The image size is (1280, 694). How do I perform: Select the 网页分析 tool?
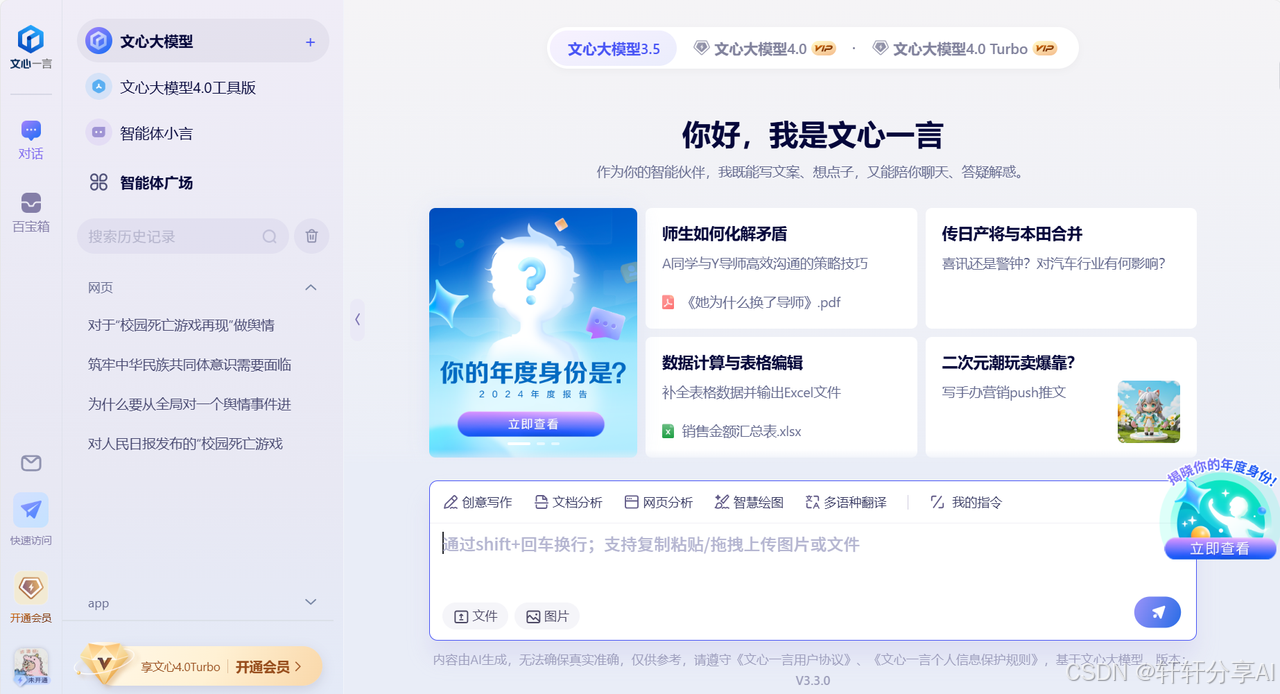(x=658, y=502)
